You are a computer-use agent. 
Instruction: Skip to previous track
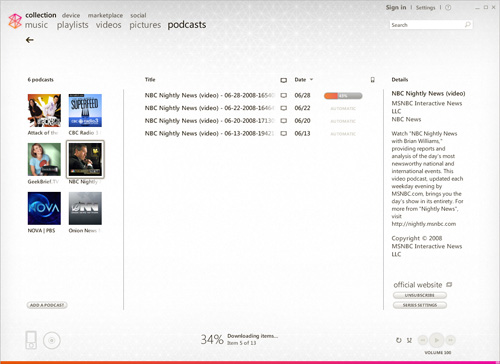[x=423, y=340]
